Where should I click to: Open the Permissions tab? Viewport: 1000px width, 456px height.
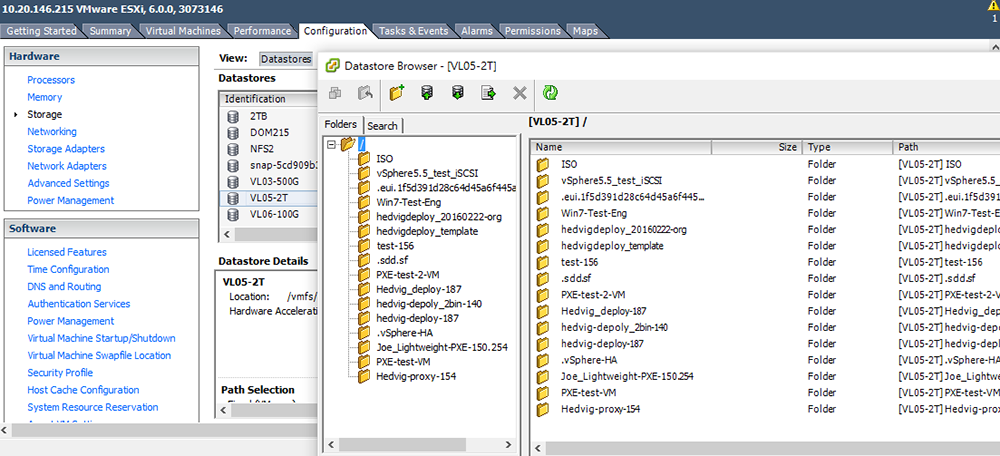[533, 31]
